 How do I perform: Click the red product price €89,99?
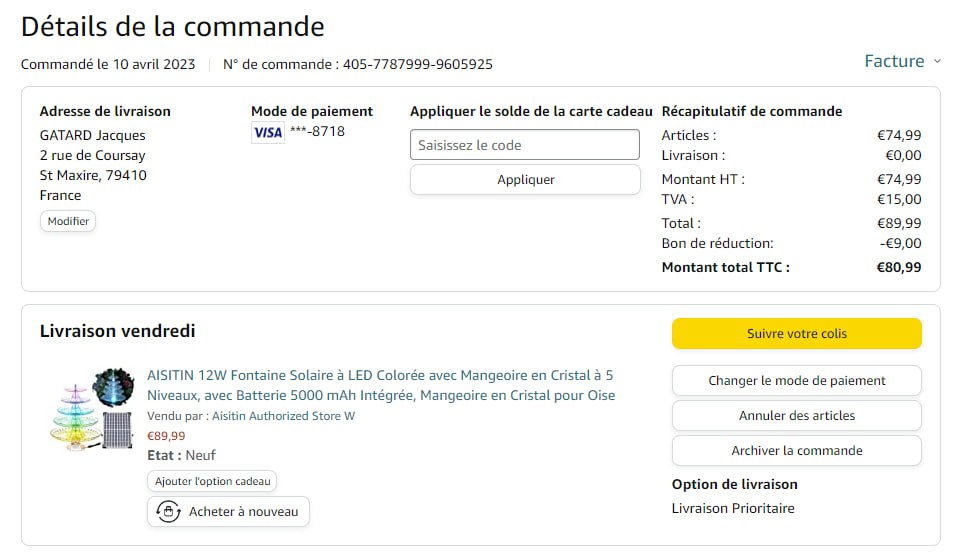coord(166,436)
